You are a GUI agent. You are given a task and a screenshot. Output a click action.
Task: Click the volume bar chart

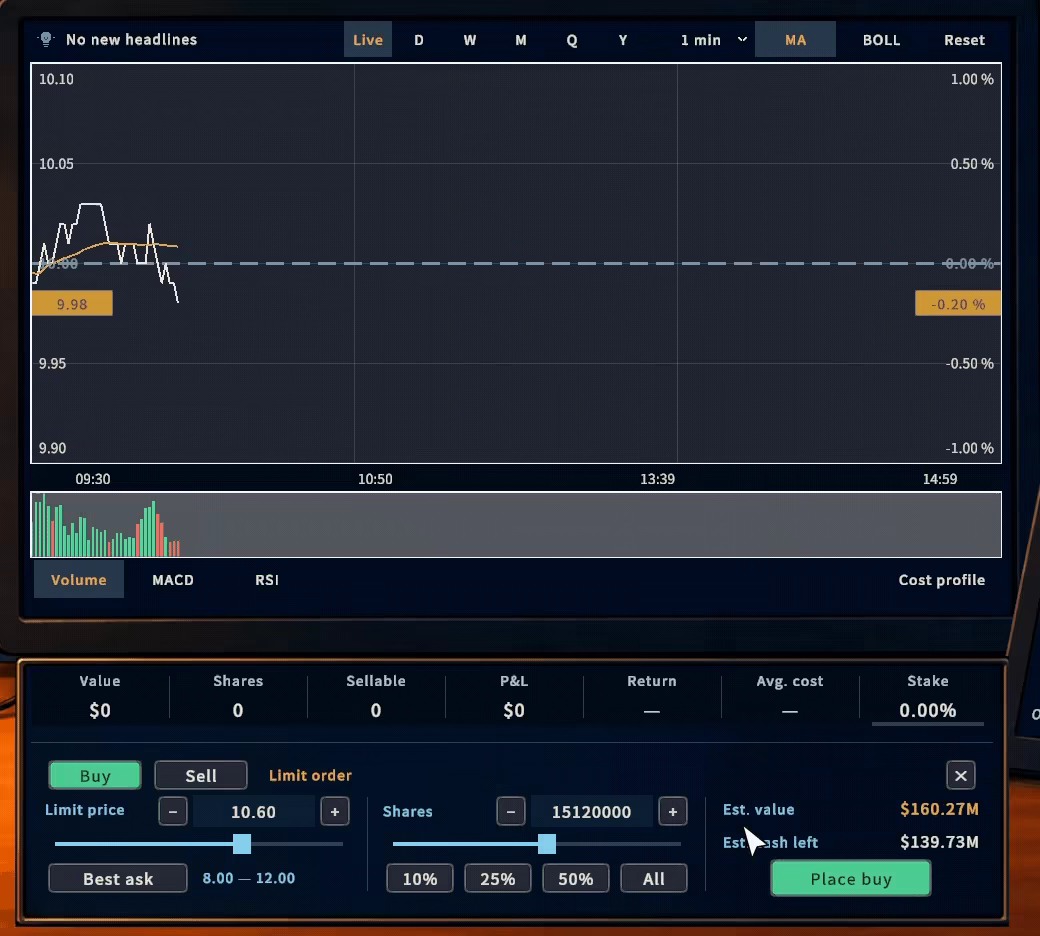tap(516, 524)
